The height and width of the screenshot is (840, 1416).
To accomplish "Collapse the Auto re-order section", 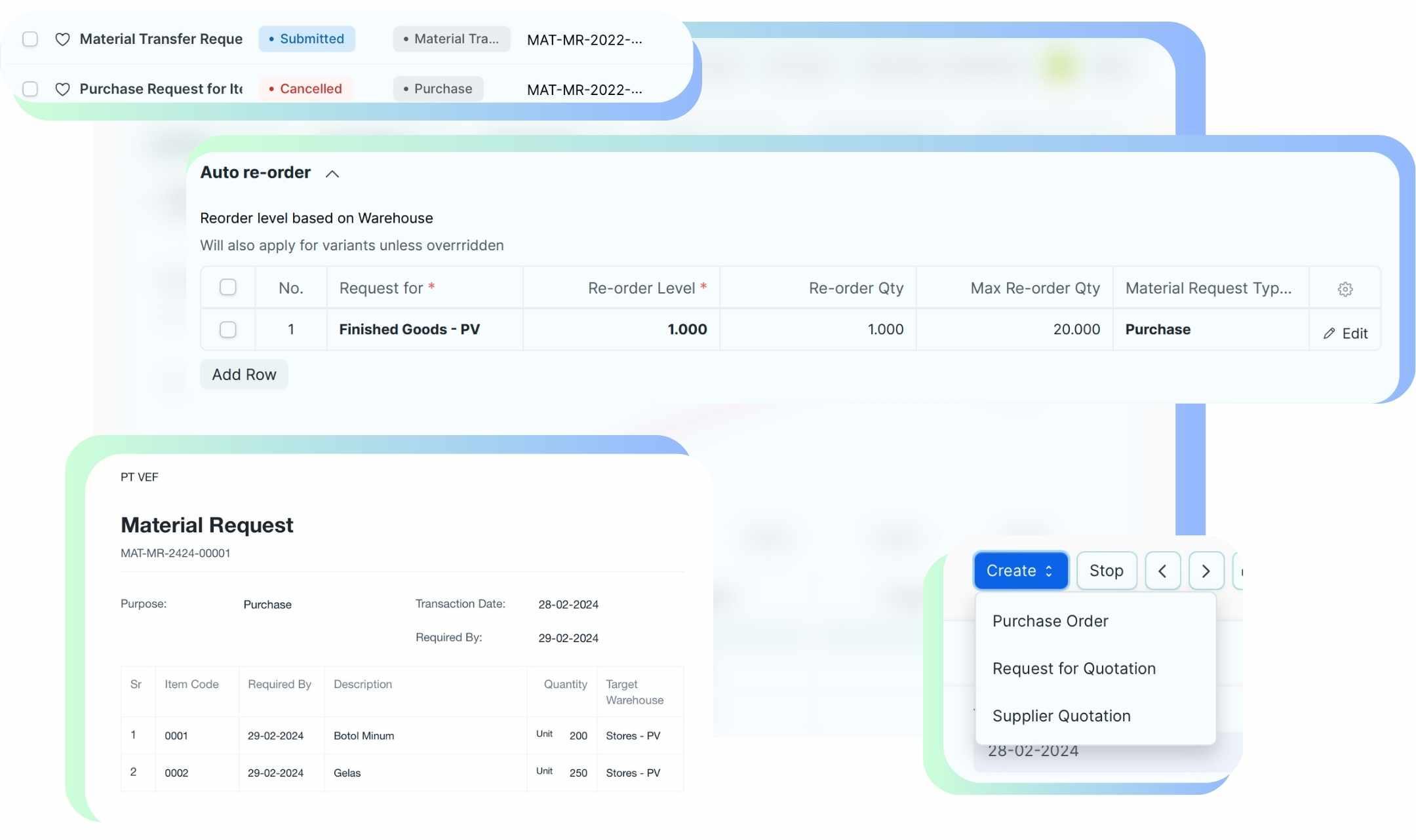I will point(332,174).
